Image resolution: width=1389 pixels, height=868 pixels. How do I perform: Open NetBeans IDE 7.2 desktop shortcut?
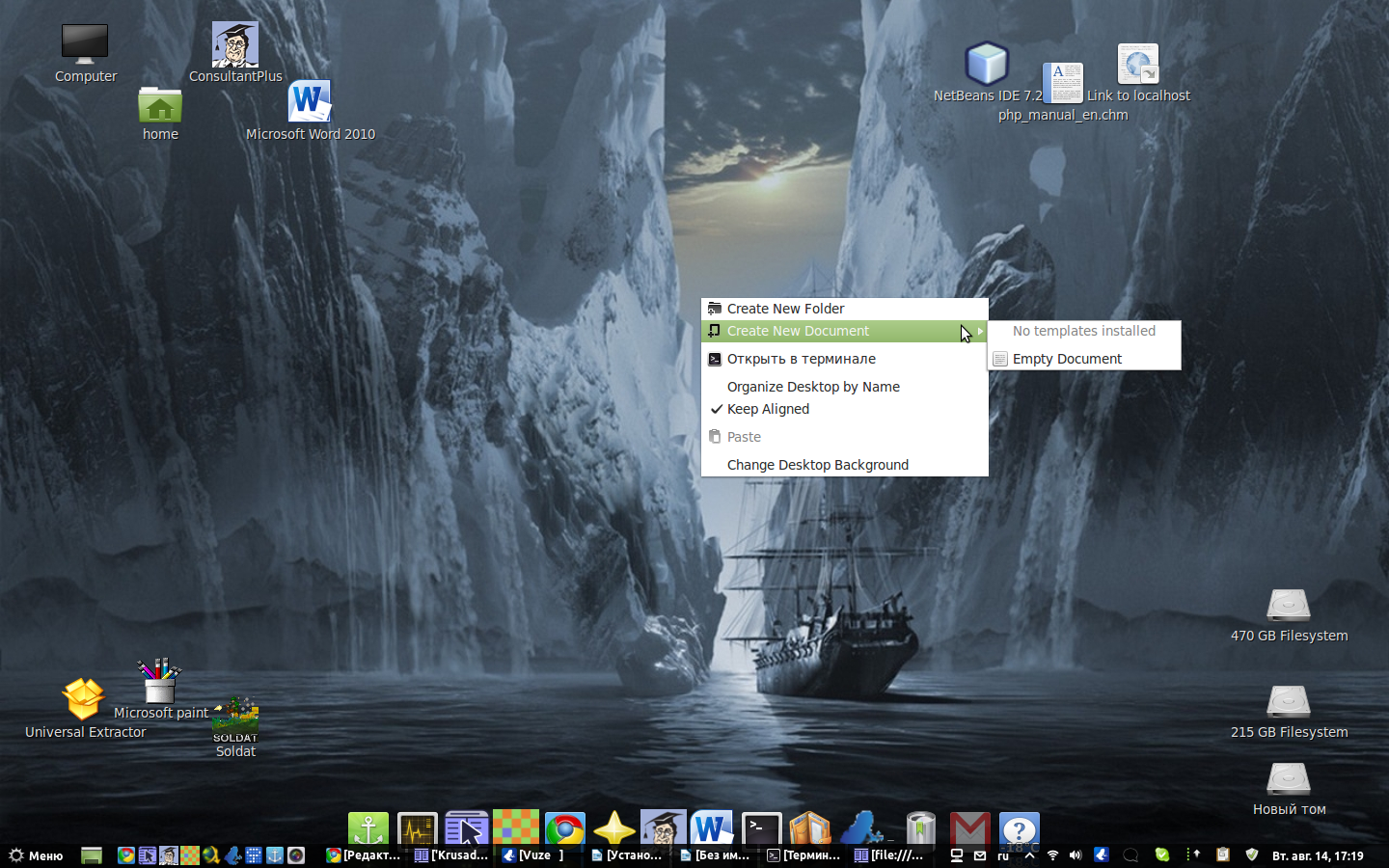click(987, 65)
